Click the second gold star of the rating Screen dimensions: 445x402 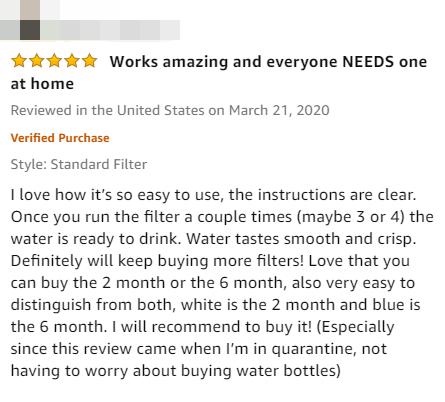[36, 61]
